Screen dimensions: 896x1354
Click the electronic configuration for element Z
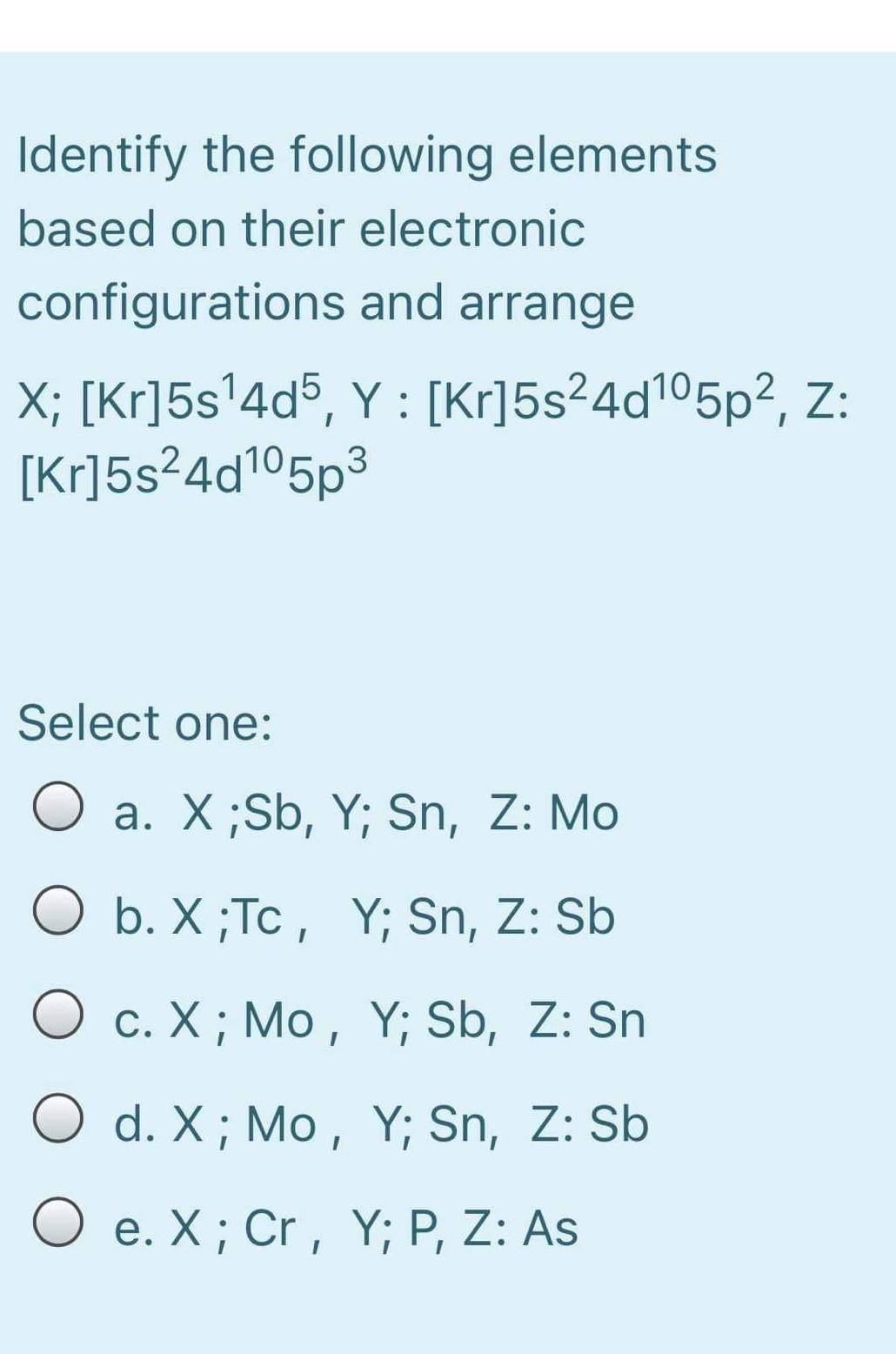point(191,473)
